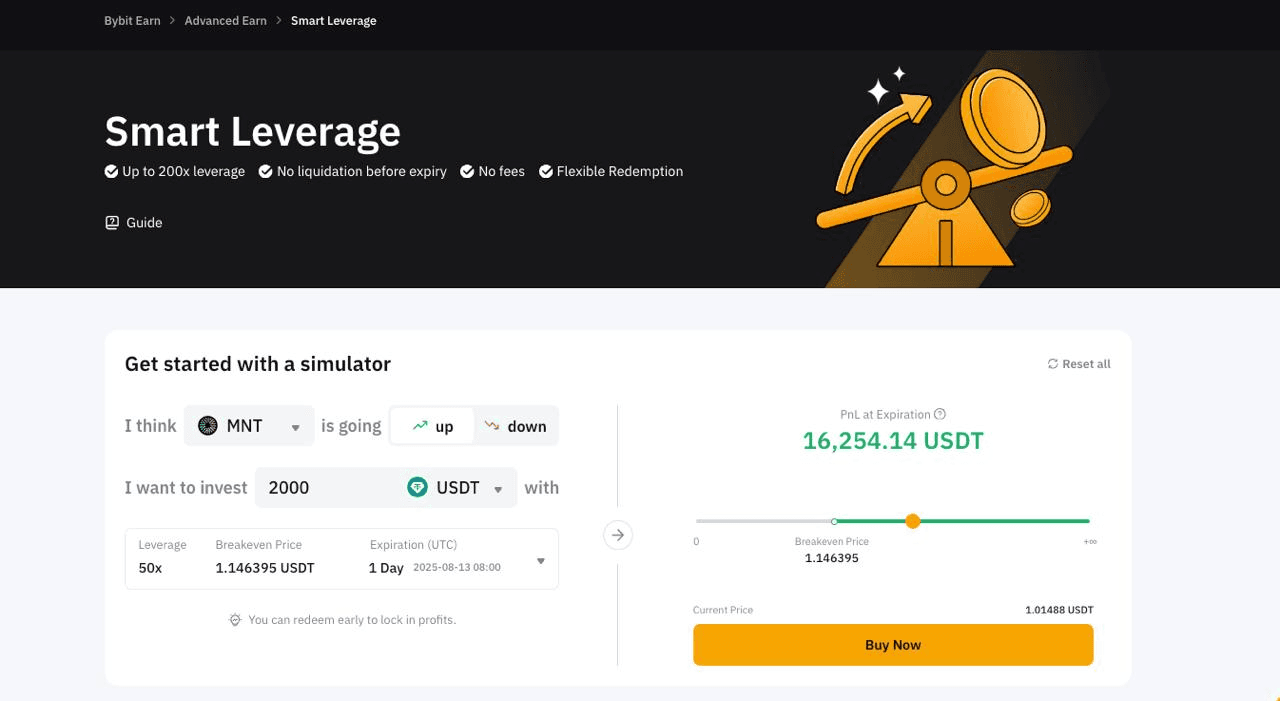
Task: Click the falling trend arrow icon
Action: pos(492,426)
